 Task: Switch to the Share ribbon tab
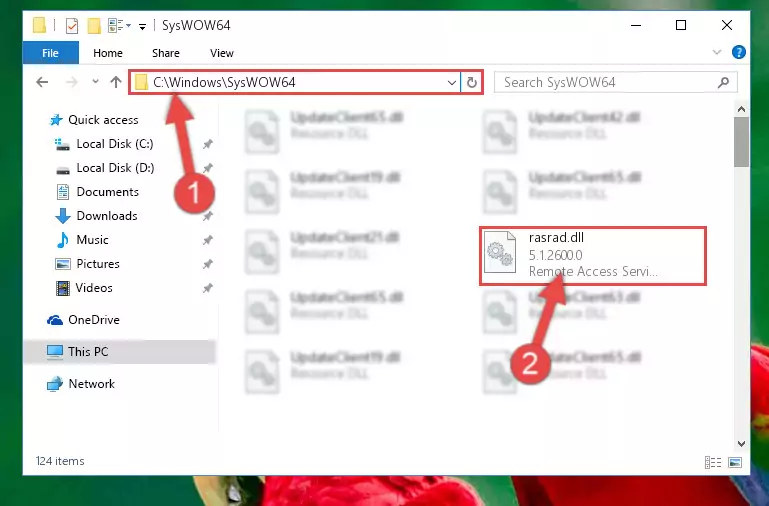pyautogui.click(x=166, y=53)
